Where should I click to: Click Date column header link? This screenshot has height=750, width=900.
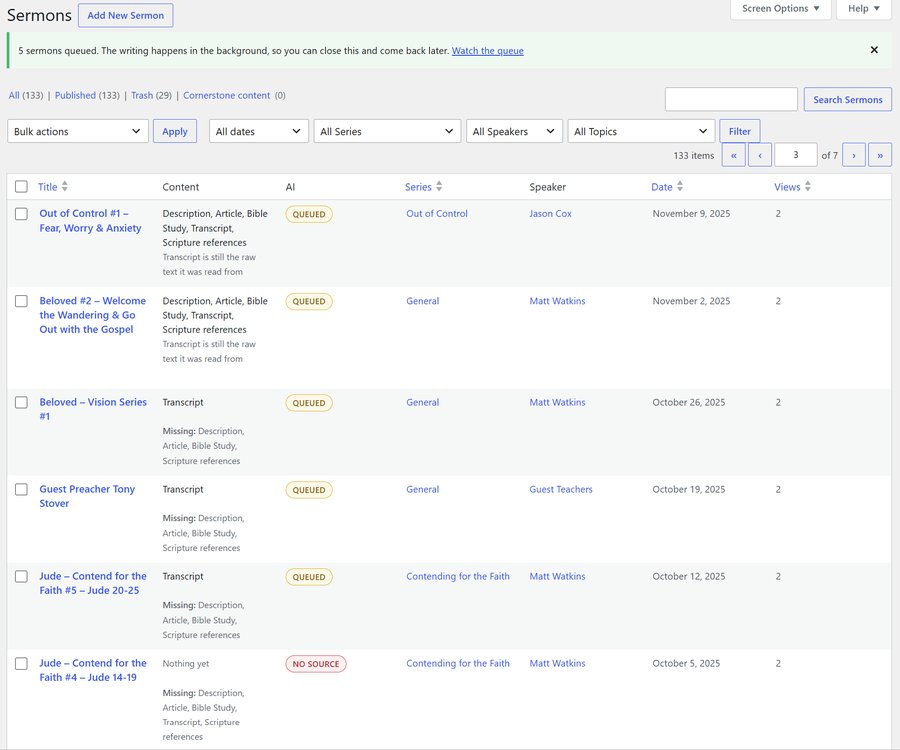point(661,186)
